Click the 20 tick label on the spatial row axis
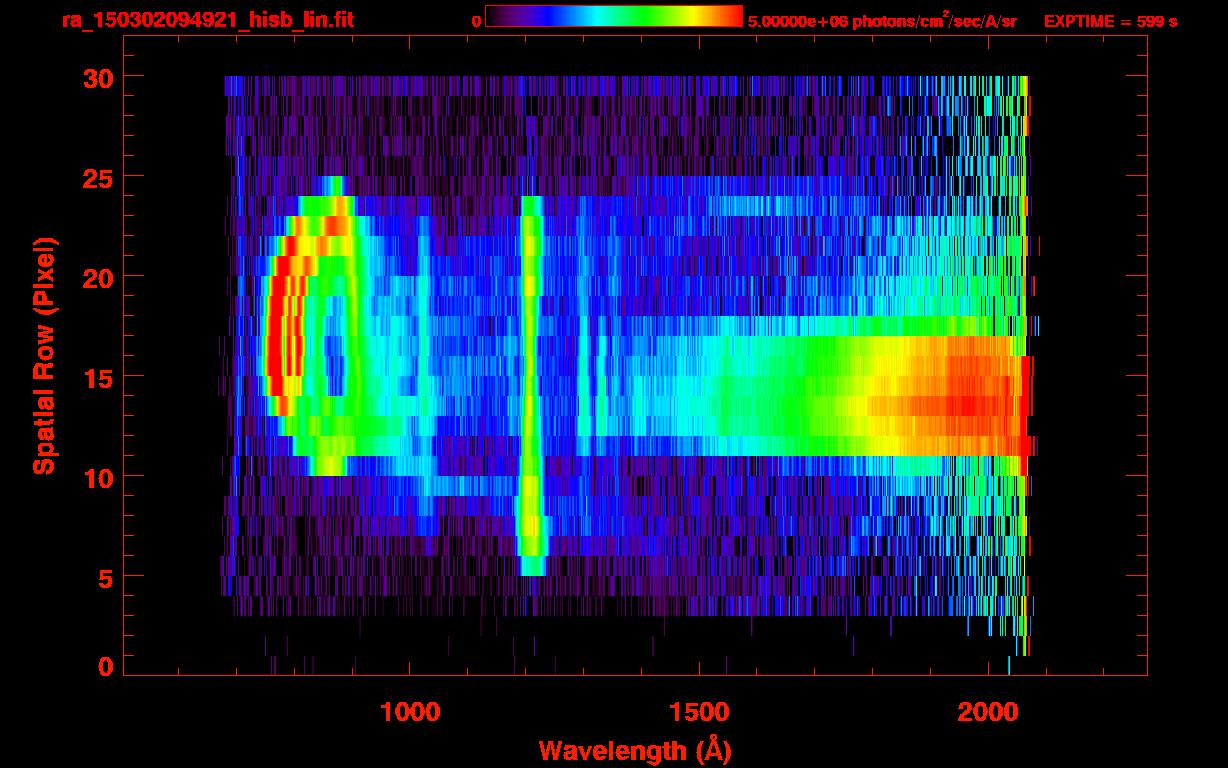The width and height of the screenshot is (1228, 768). pos(98,277)
